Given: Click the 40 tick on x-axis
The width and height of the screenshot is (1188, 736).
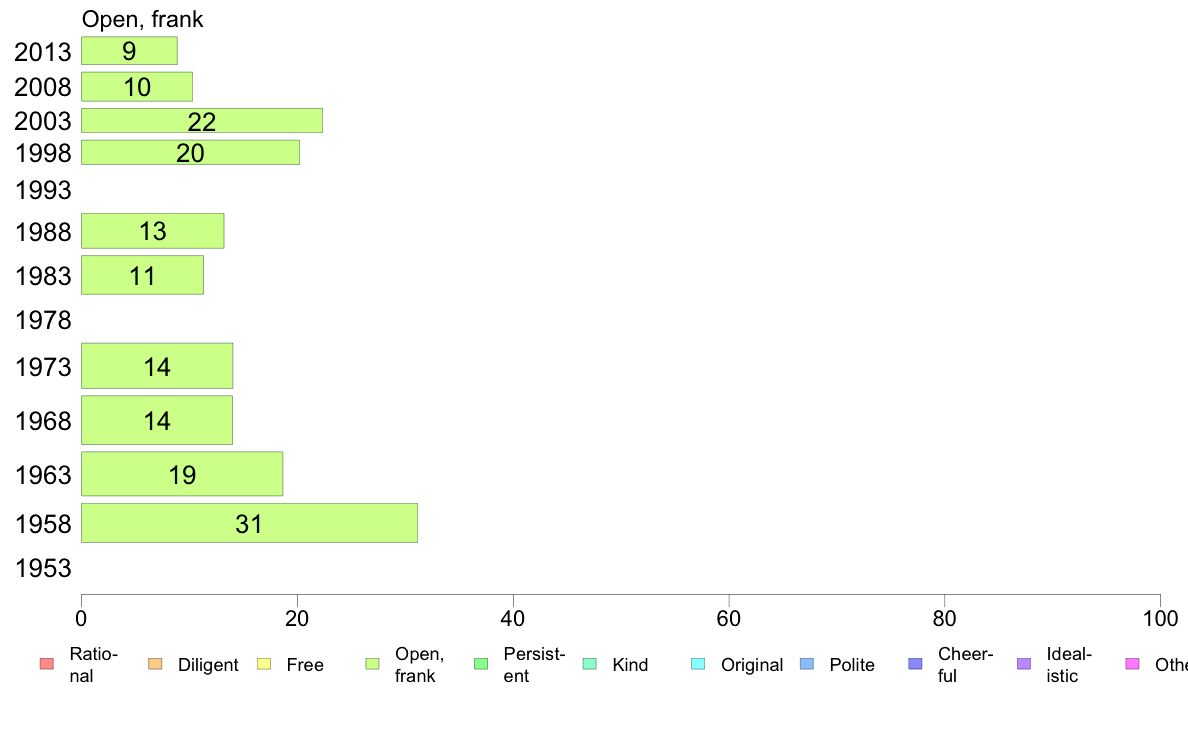Looking at the screenshot, I should point(513,619).
